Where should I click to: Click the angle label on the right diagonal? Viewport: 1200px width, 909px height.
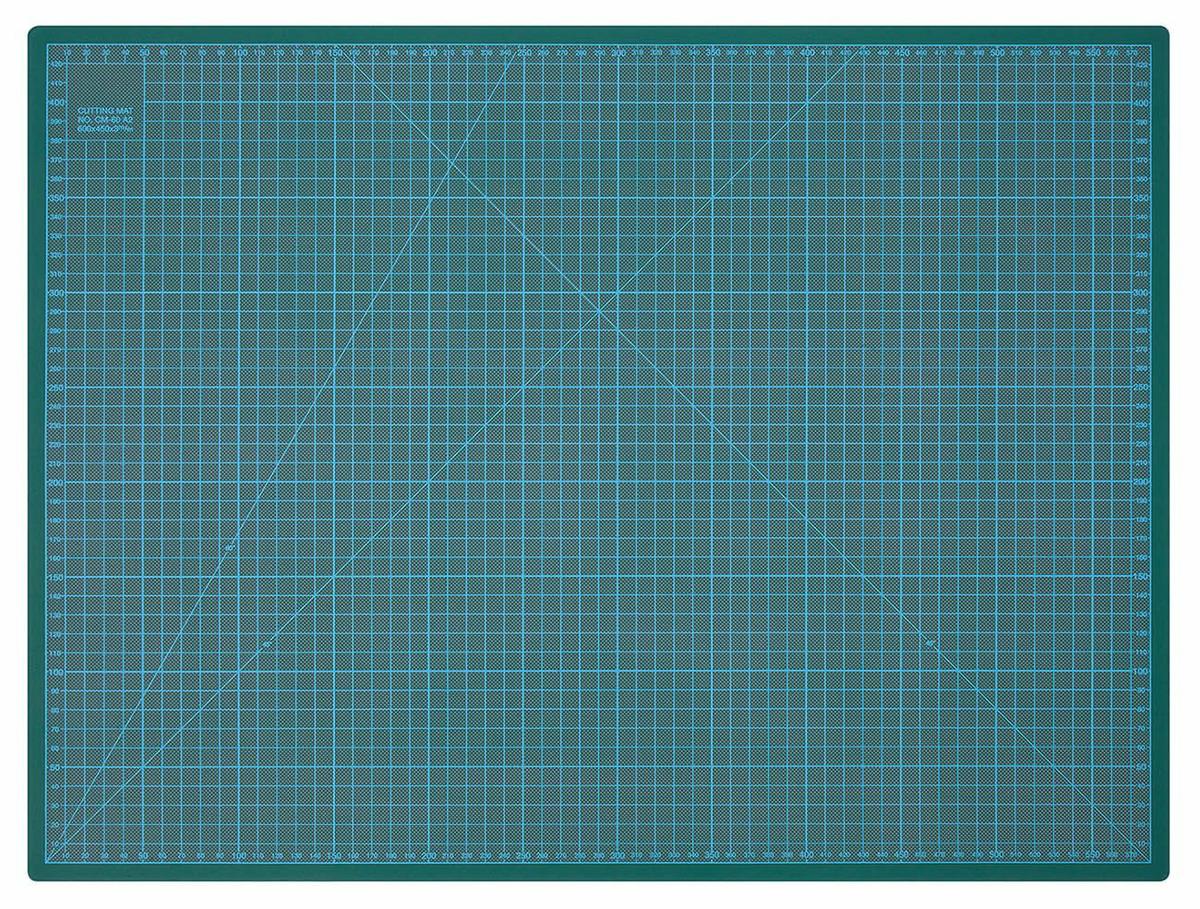(930, 643)
